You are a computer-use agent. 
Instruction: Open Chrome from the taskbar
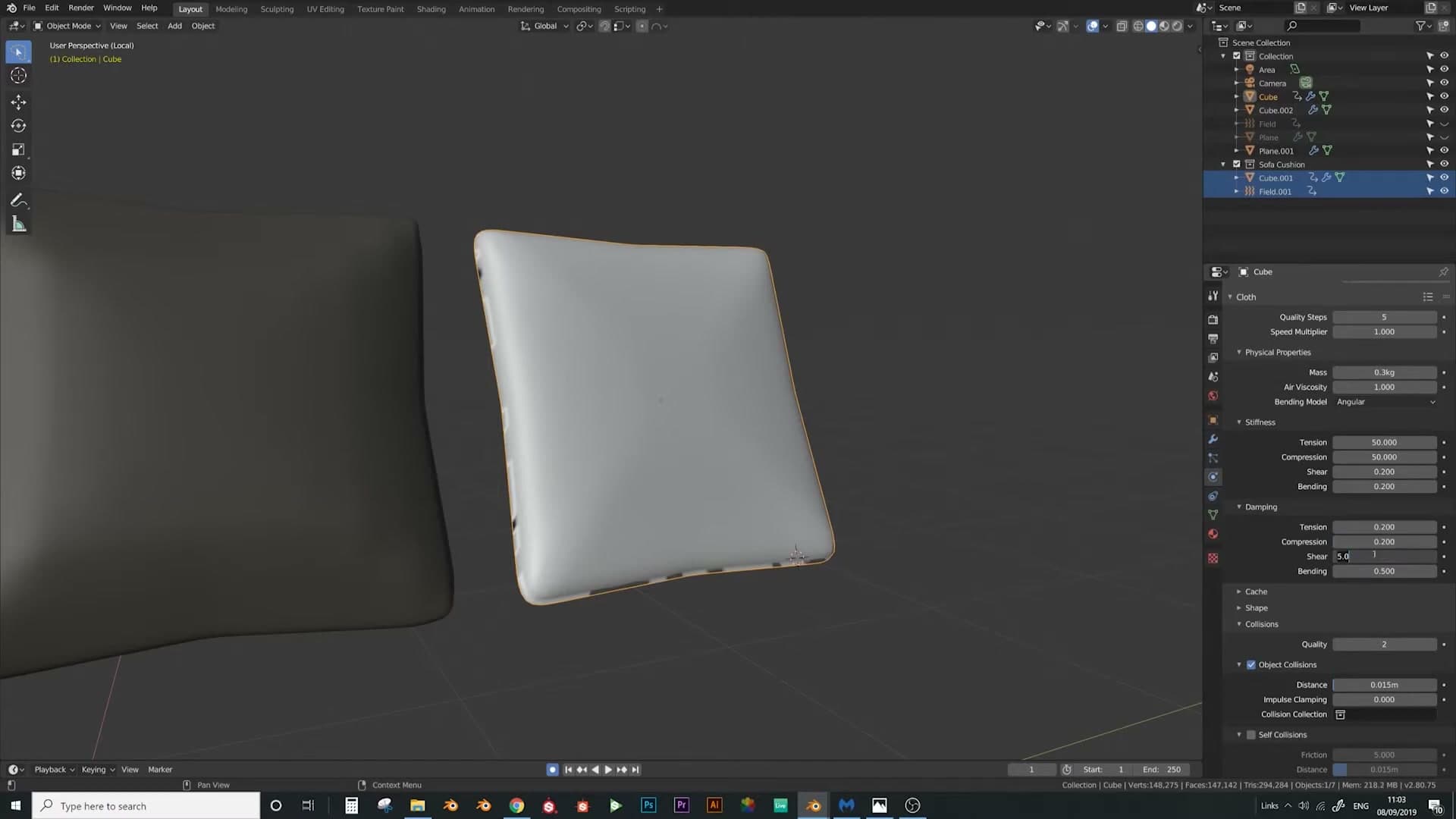click(x=516, y=805)
